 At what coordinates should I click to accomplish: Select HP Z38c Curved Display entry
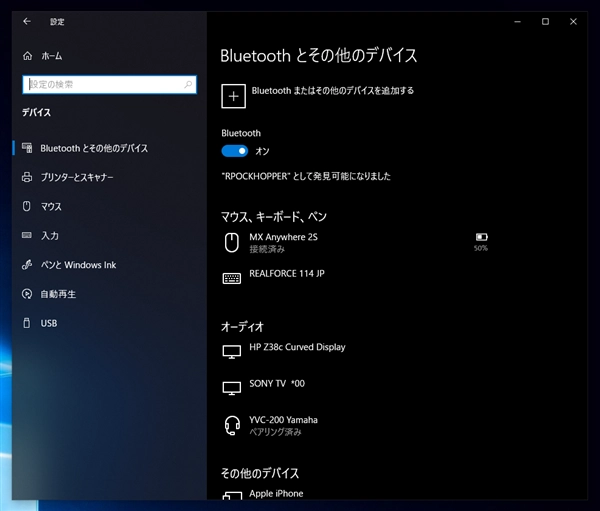297,347
